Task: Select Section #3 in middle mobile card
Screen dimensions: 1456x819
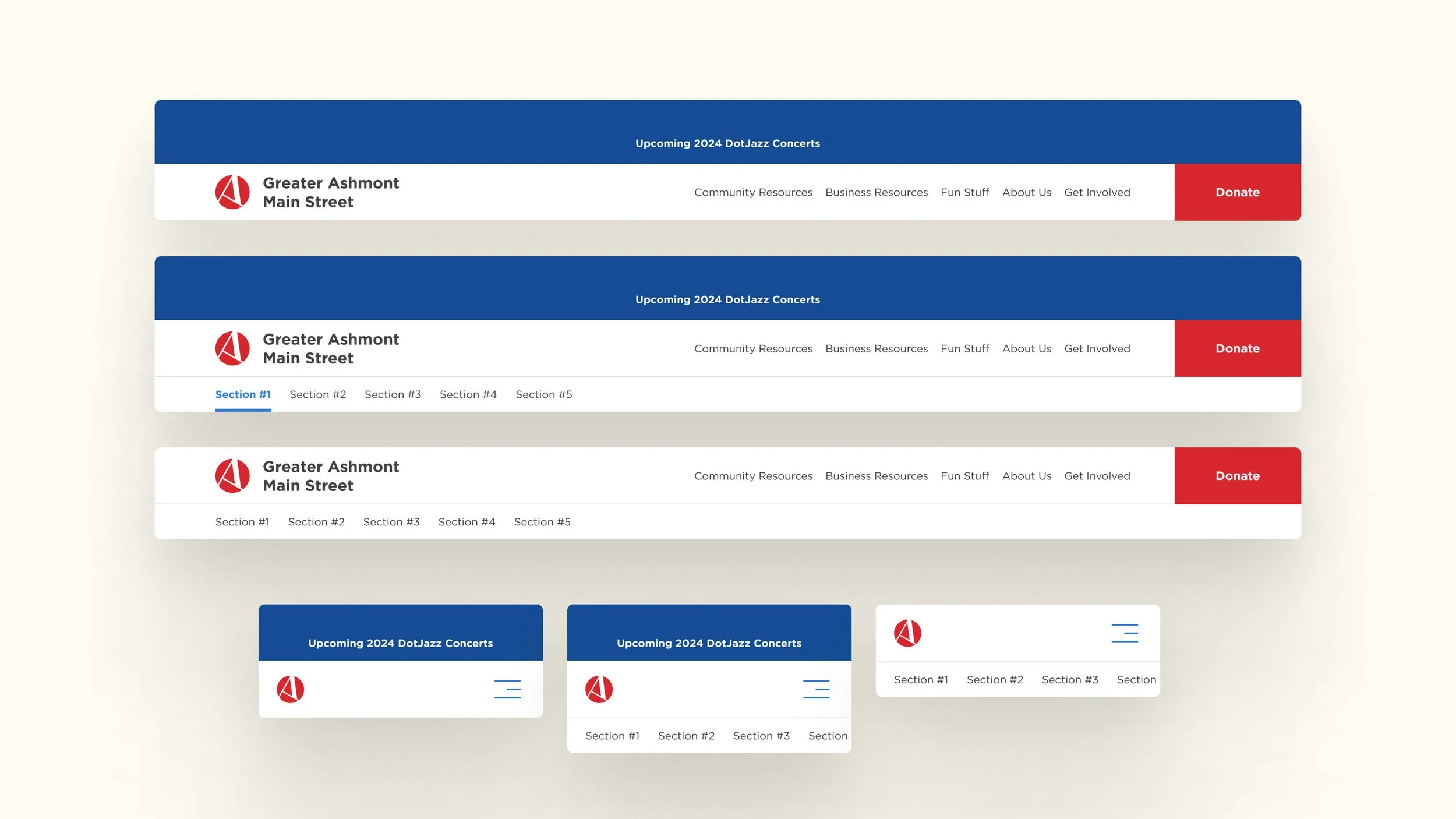Action: (x=761, y=736)
